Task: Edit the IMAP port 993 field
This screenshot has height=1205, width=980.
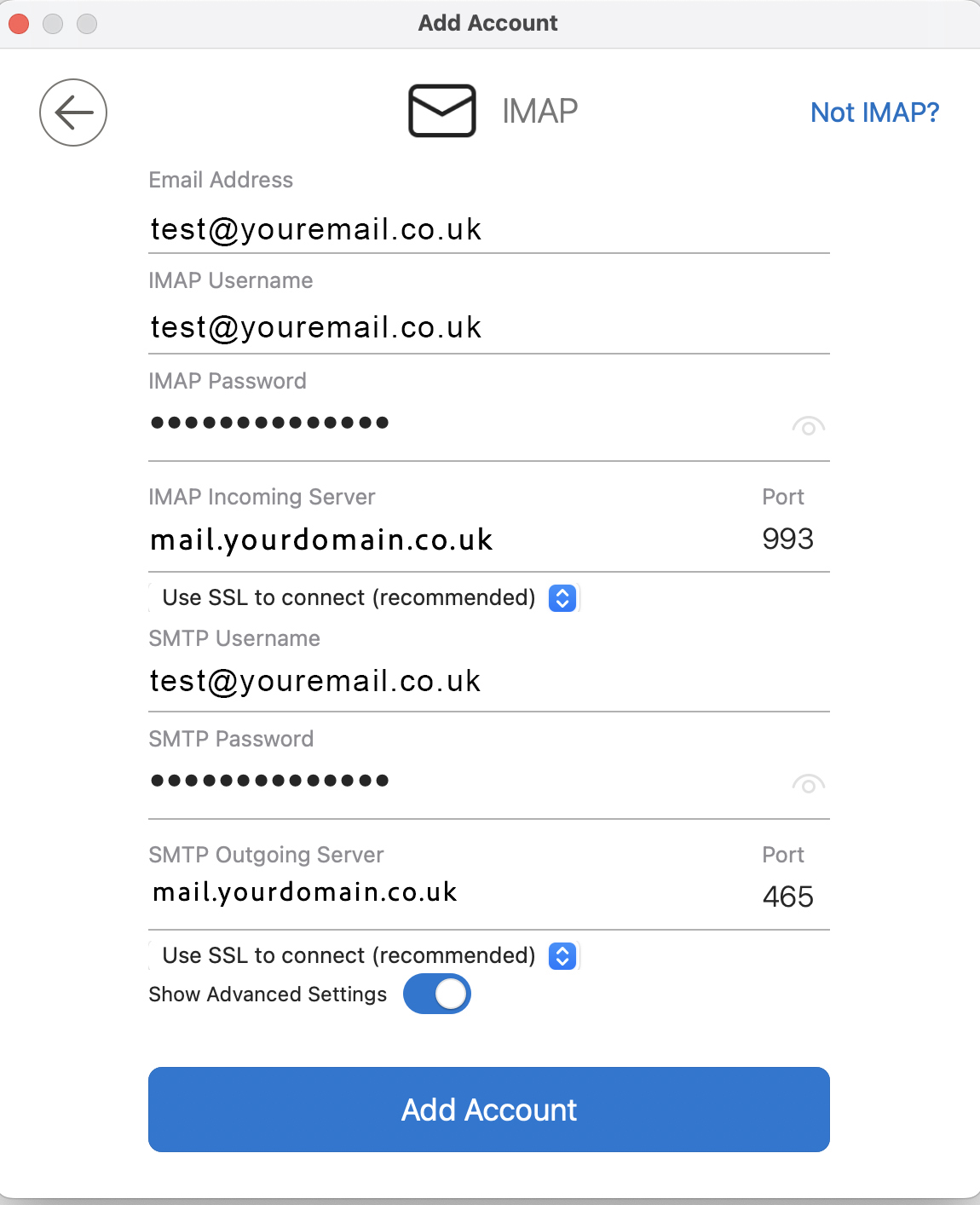Action: tap(787, 539)
